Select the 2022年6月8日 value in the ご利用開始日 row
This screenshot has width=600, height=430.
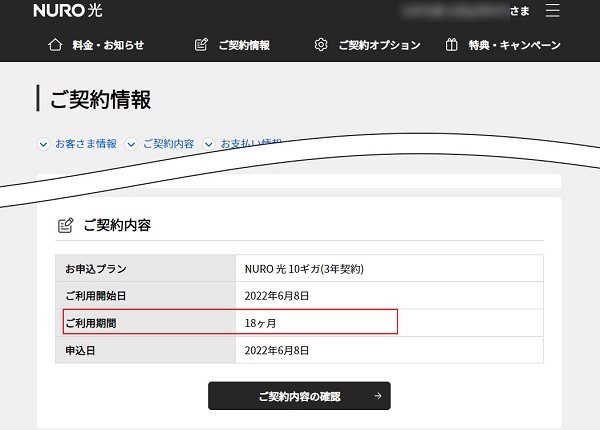point(277,296)
